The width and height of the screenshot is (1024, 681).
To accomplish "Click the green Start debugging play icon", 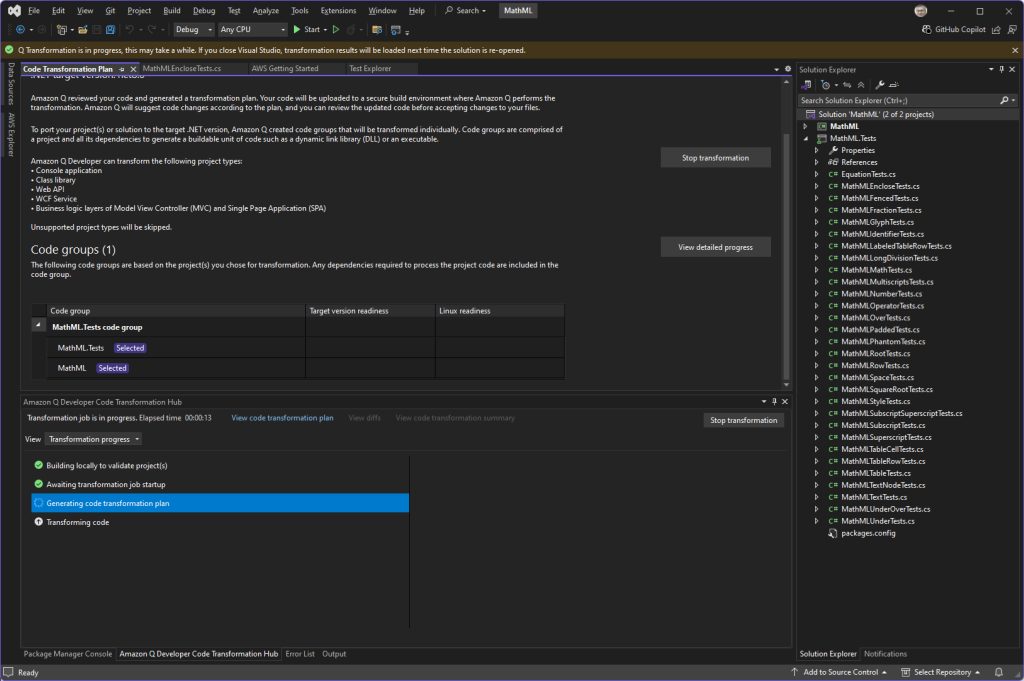I will [x=297, y=30].
